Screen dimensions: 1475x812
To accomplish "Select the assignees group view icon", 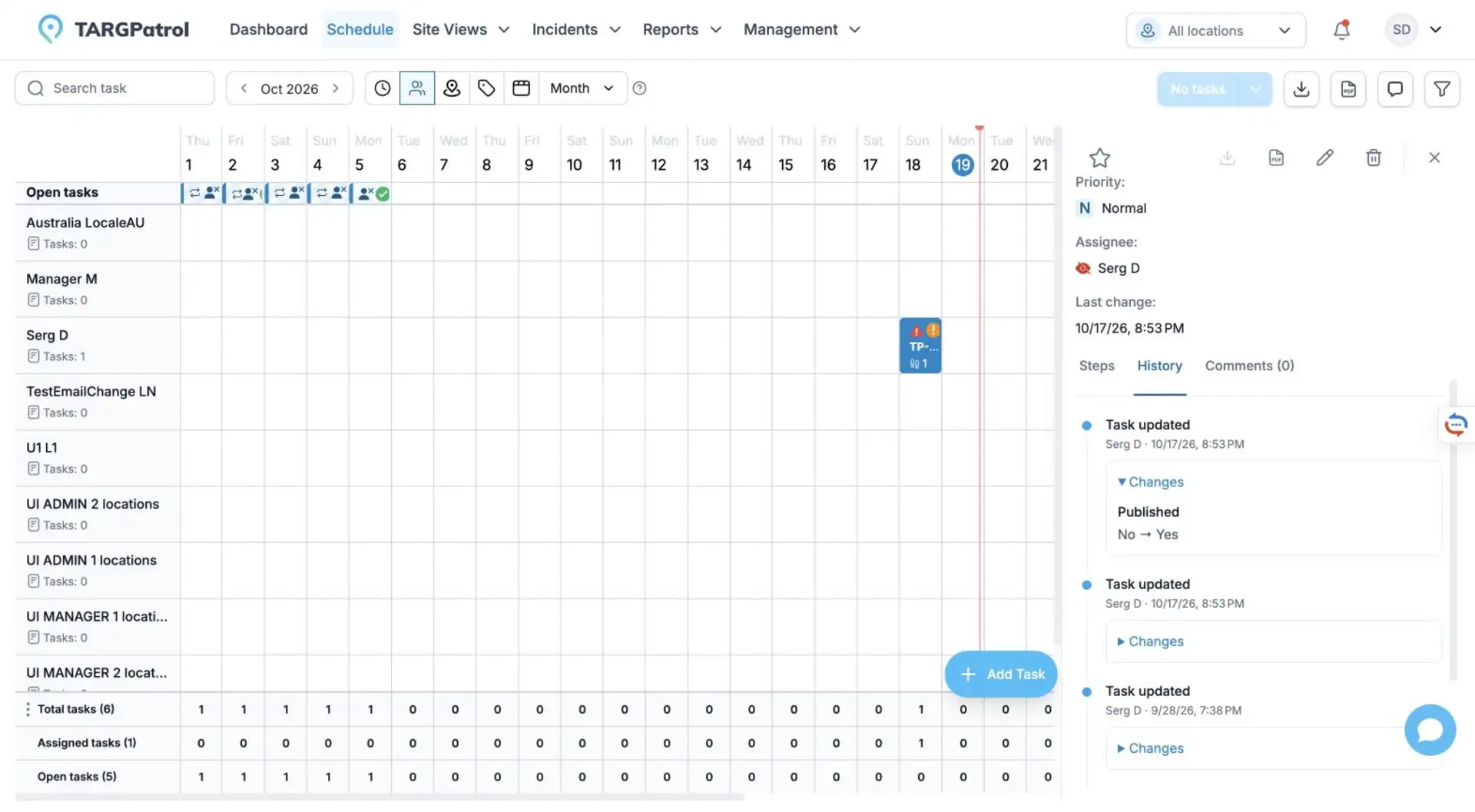I will 417,88.
